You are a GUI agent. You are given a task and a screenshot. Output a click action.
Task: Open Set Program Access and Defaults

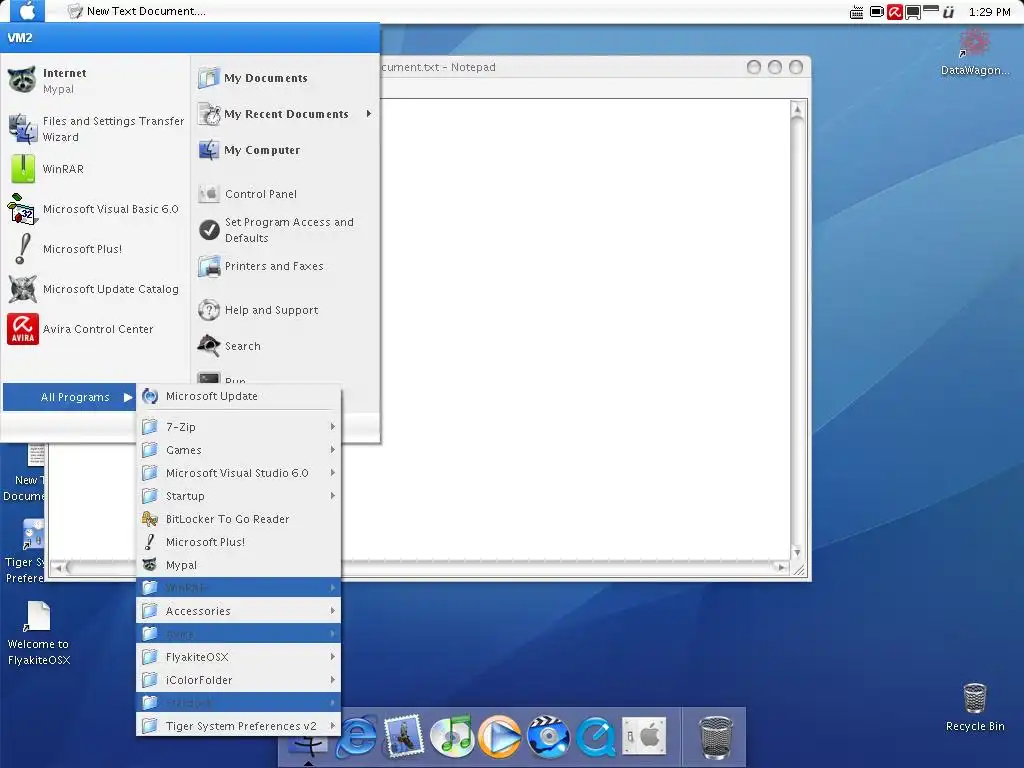coord(285,230)
